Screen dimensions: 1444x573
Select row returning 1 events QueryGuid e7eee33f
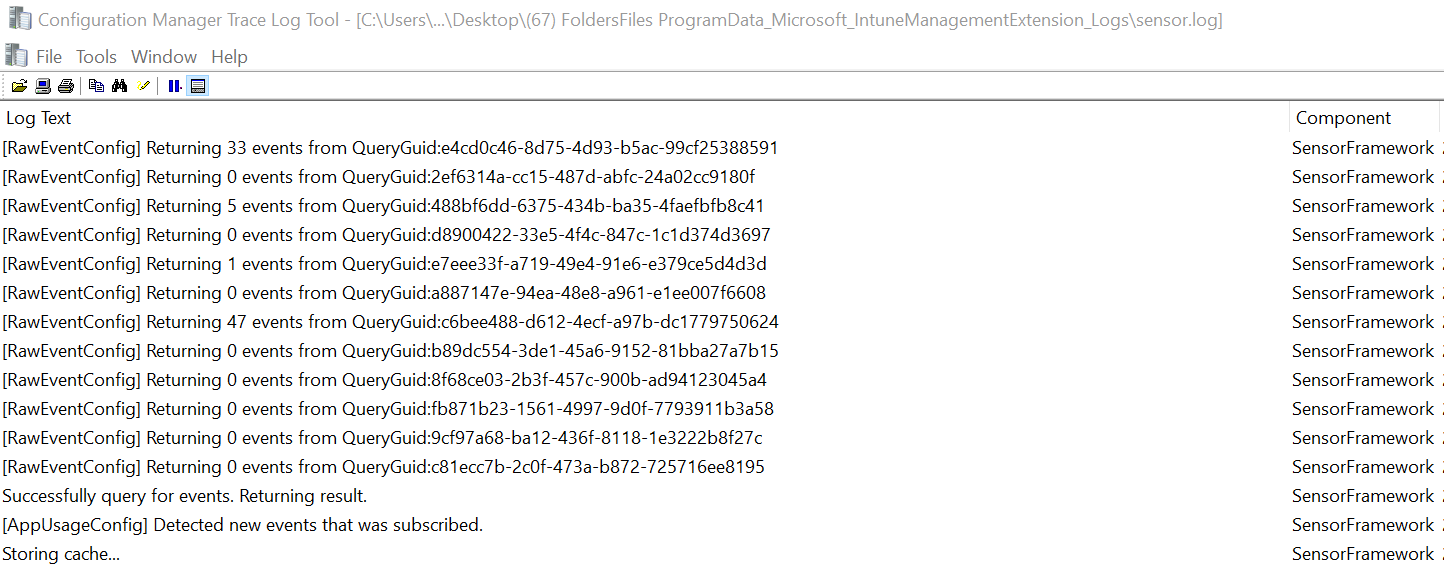[x=722, y=264]
